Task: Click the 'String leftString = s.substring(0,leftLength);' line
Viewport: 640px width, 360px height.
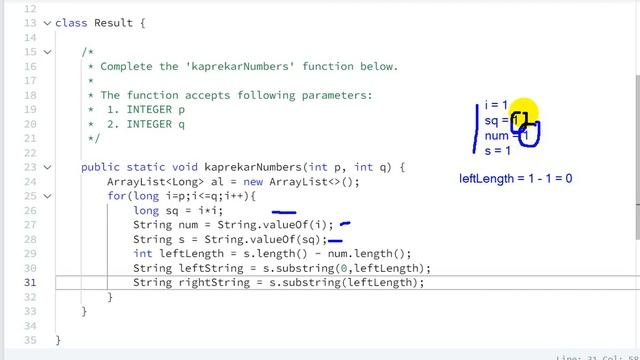Action: coord(282,268)
